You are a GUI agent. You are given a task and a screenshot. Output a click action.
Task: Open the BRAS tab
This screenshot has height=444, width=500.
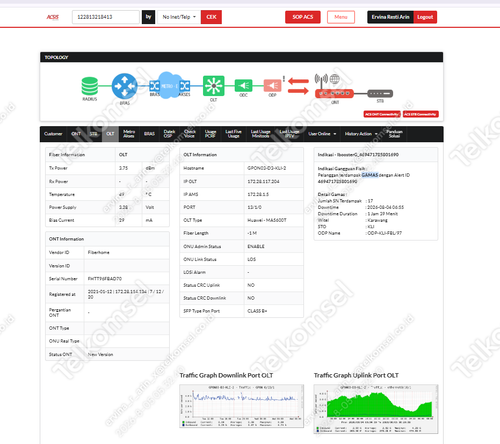149,134
